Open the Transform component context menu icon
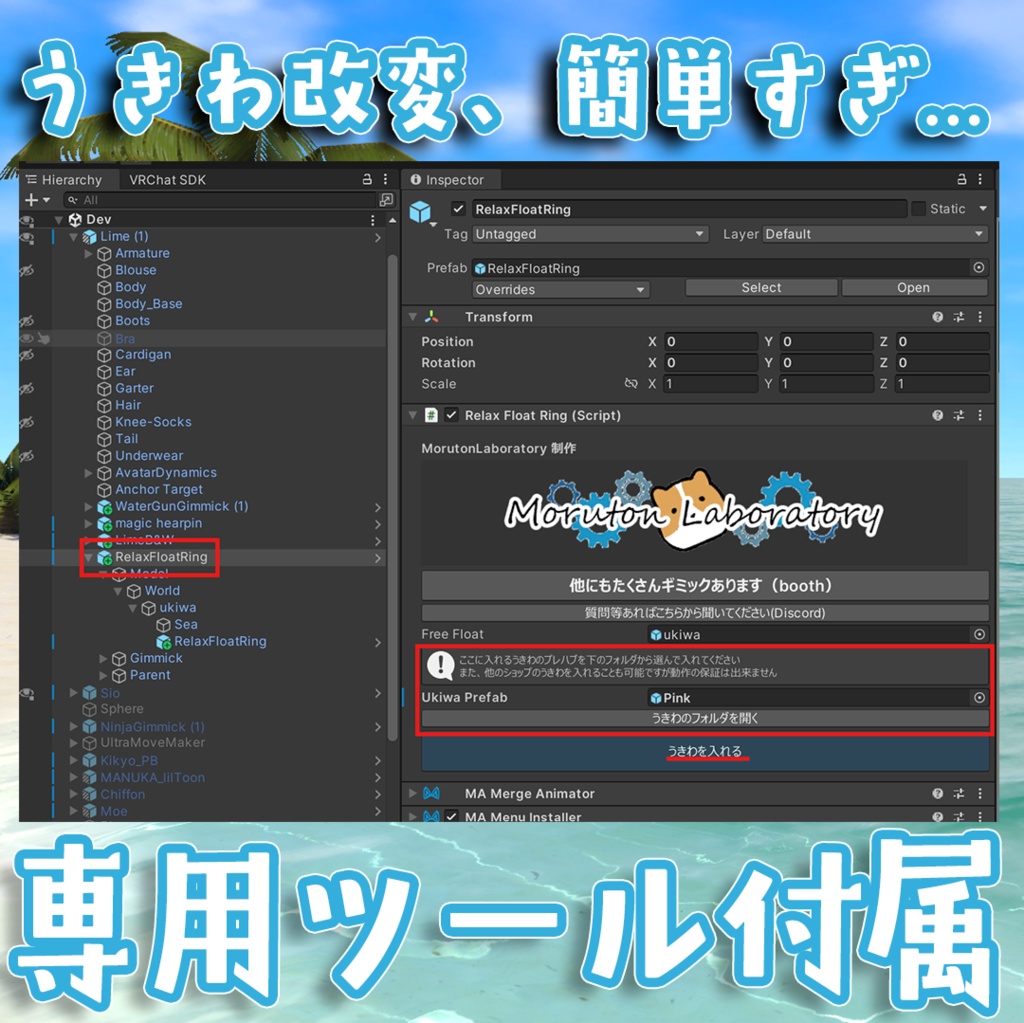 [x=981, y=317]
